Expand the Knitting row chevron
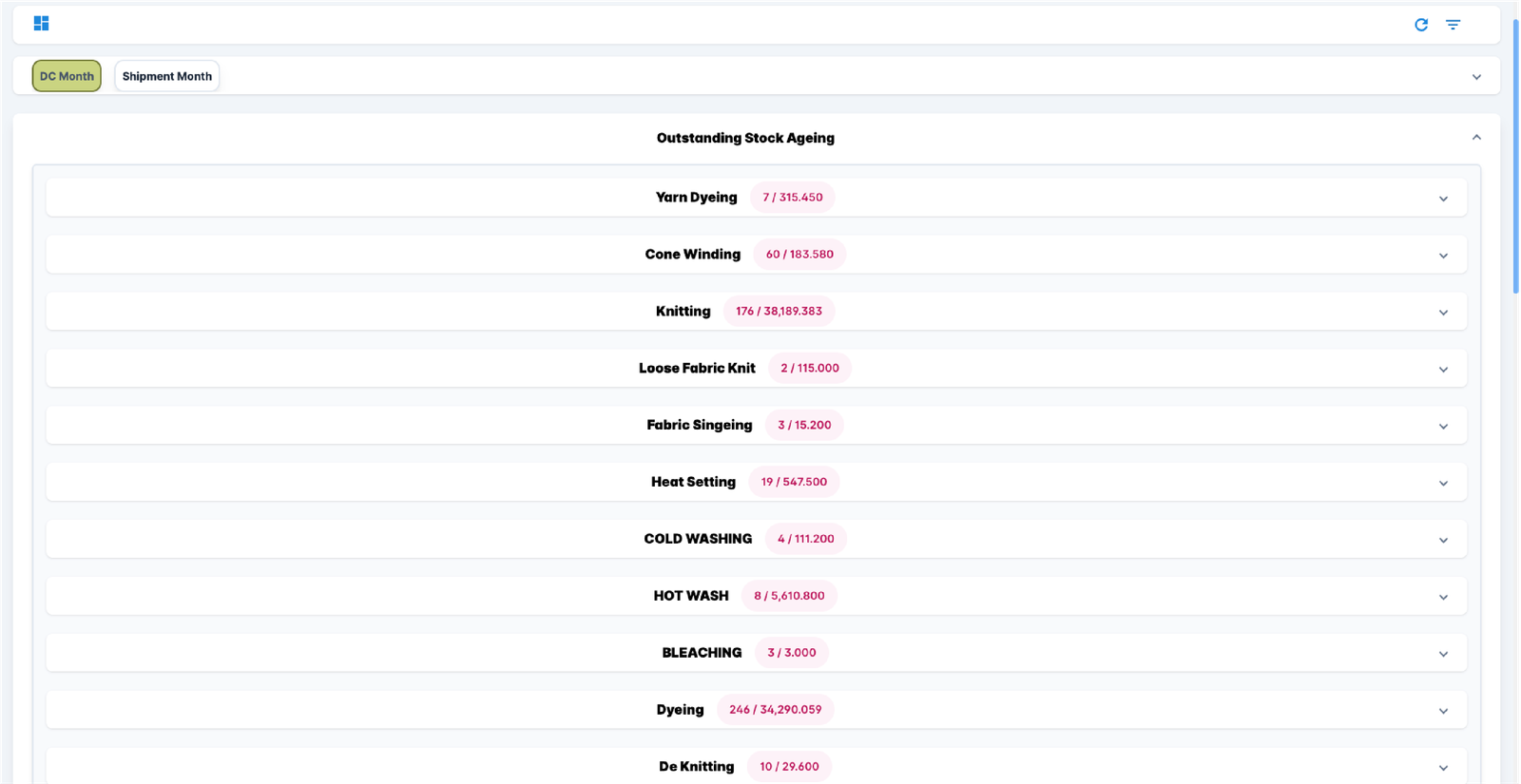 click(1443, 313)
